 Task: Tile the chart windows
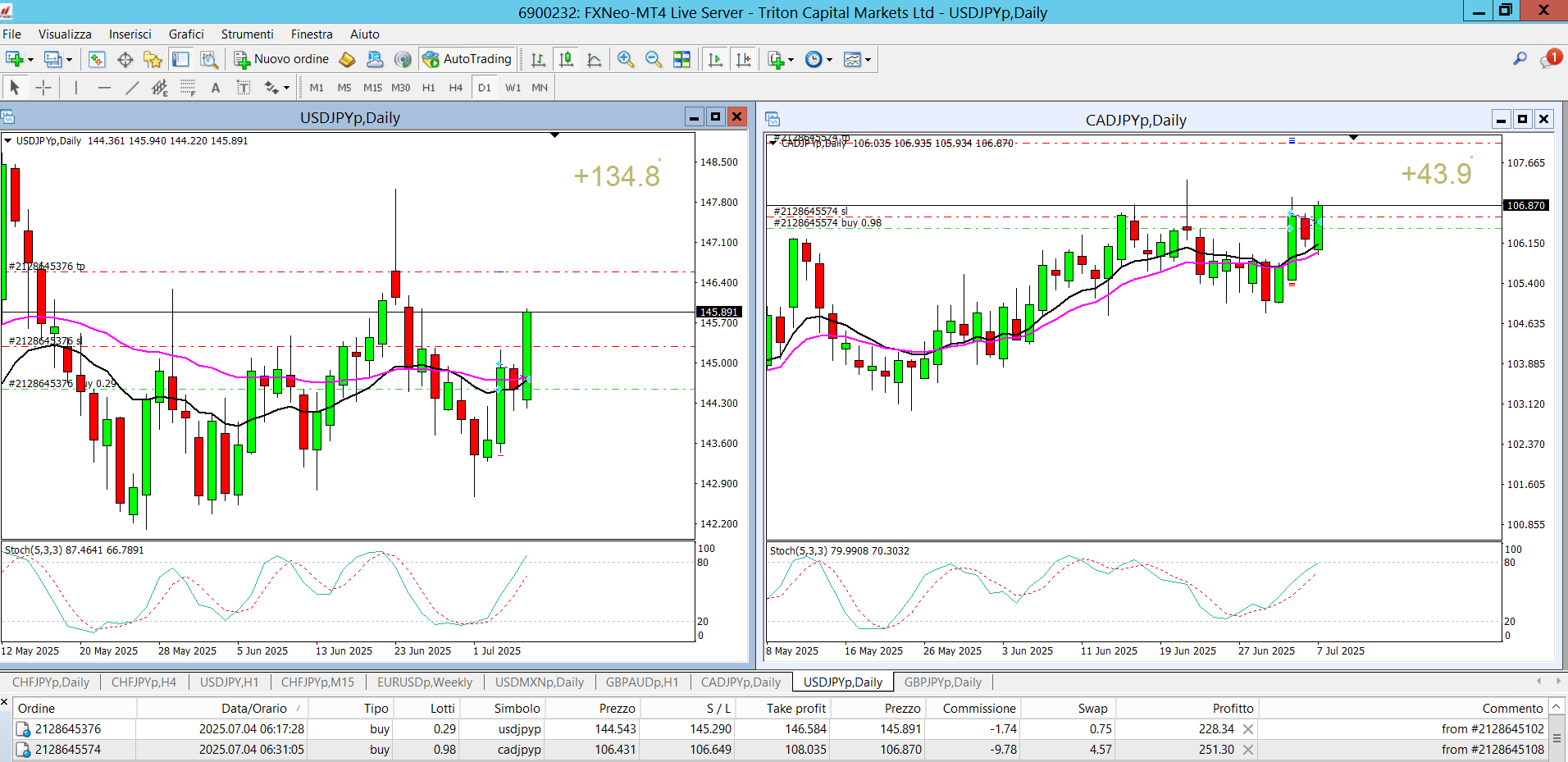coord(681,59)
